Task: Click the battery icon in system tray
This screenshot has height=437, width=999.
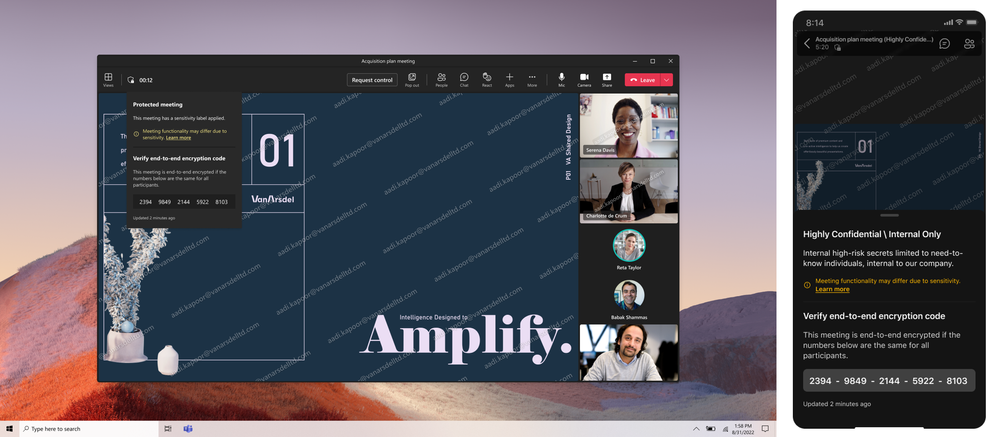Action: 710,429
